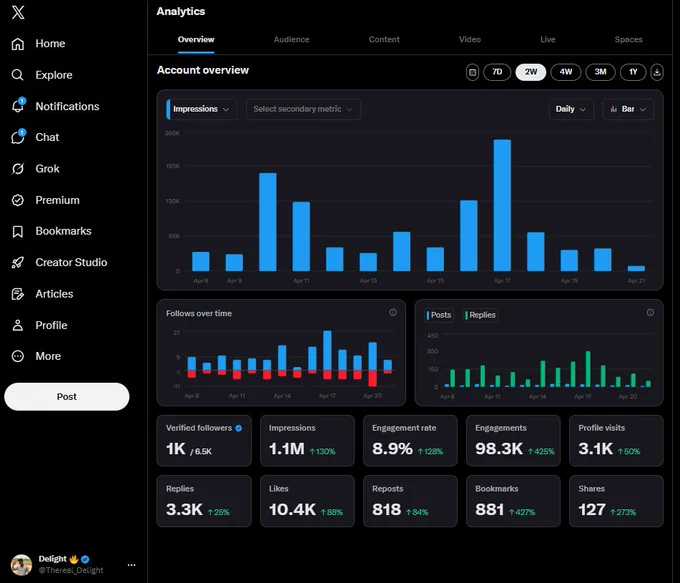Switch to the Live tab

click(548, 39)
